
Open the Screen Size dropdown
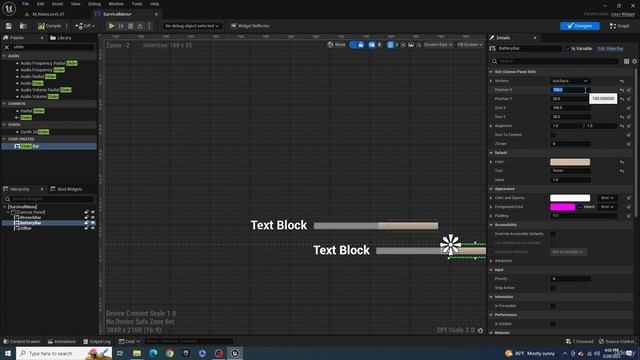(x=438, y=45)
